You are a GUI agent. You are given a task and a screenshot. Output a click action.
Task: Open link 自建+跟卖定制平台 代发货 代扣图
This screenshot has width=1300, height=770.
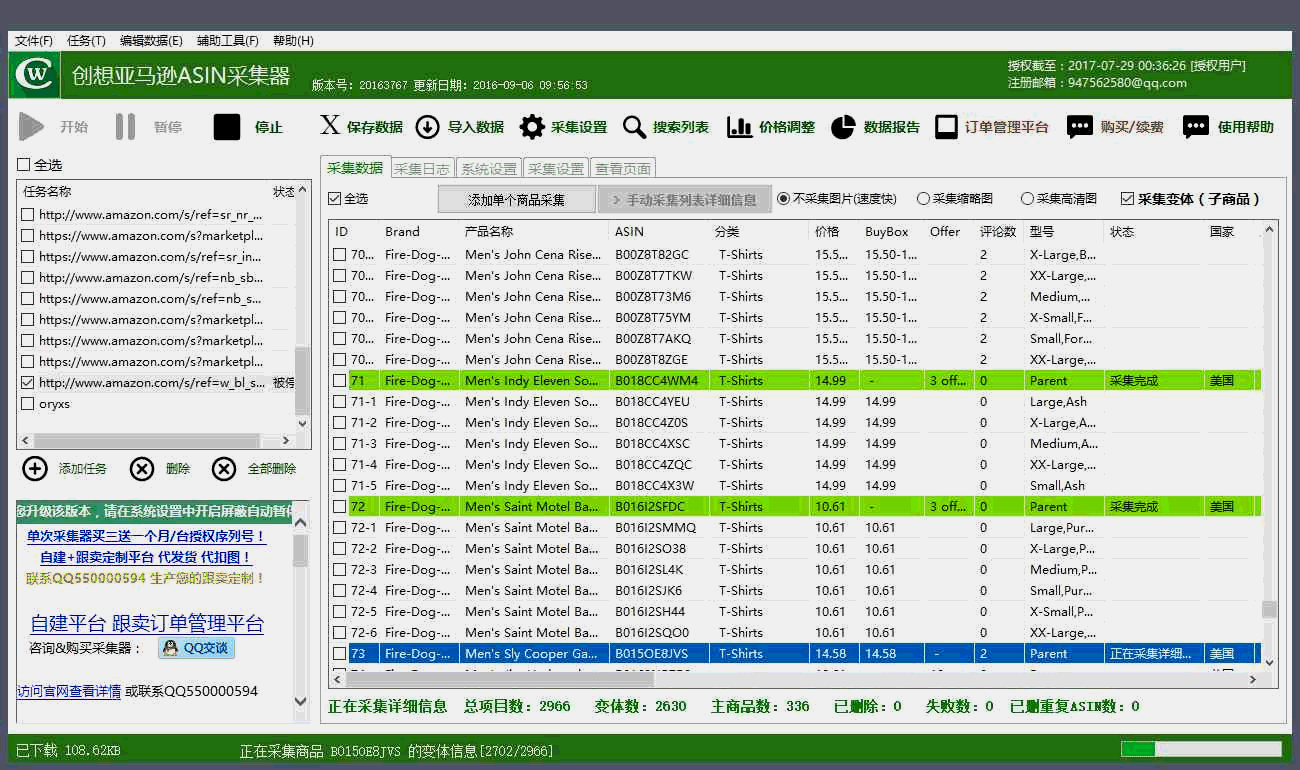click(x=146, y=558)
